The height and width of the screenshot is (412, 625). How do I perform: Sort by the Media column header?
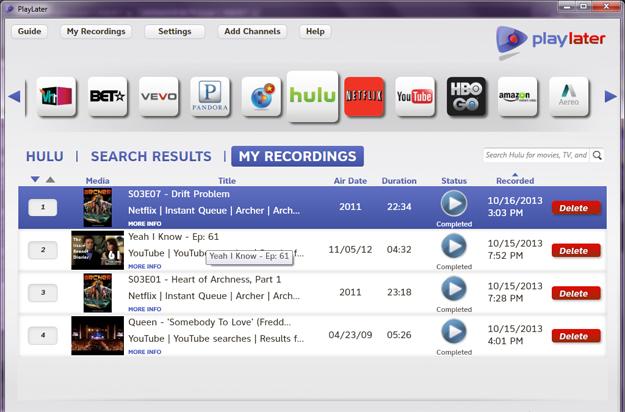point(97,180)
